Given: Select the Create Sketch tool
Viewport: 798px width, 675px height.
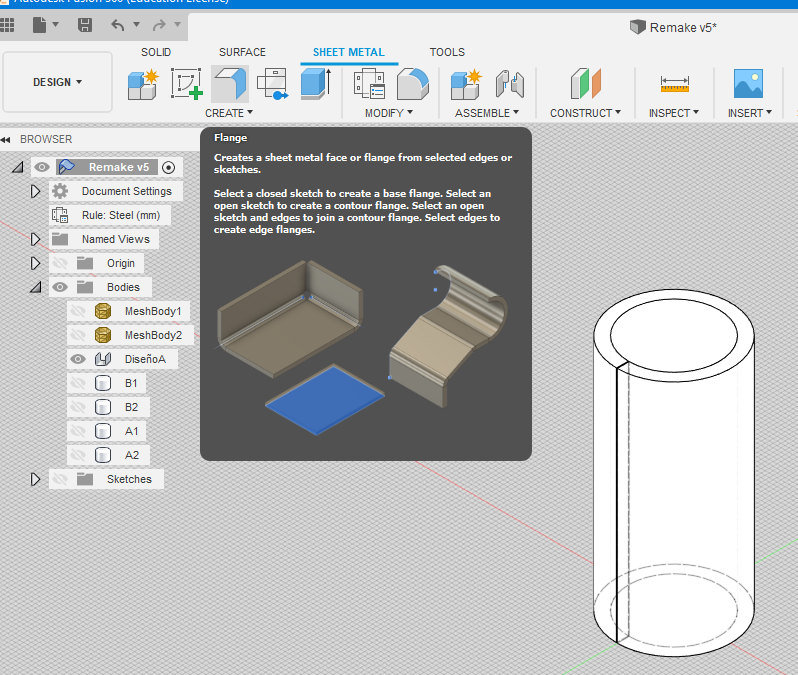Looking at the screenshot, I should 186,84.
